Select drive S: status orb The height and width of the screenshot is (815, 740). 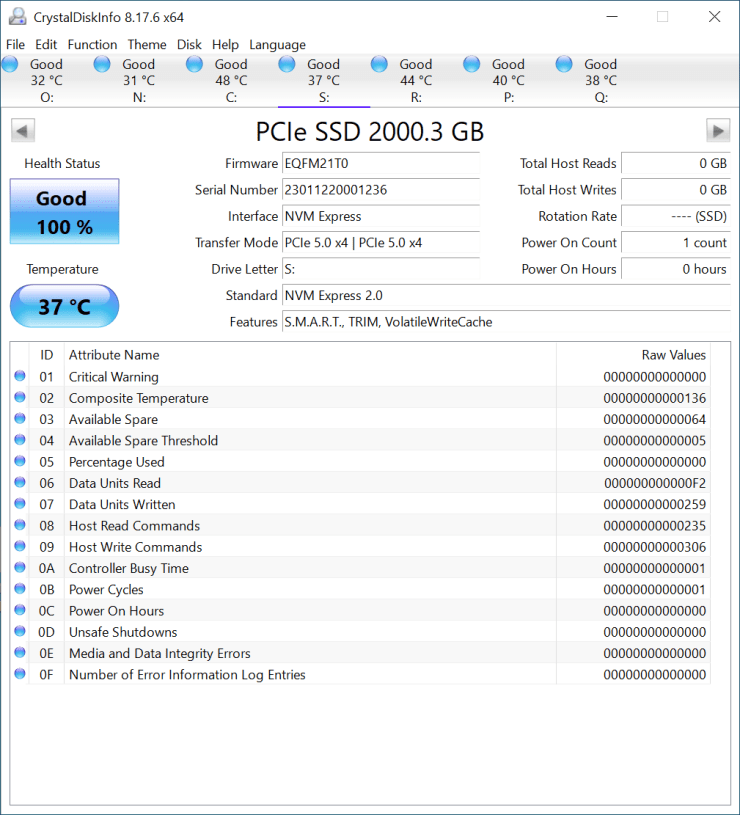tap(287, 64)
